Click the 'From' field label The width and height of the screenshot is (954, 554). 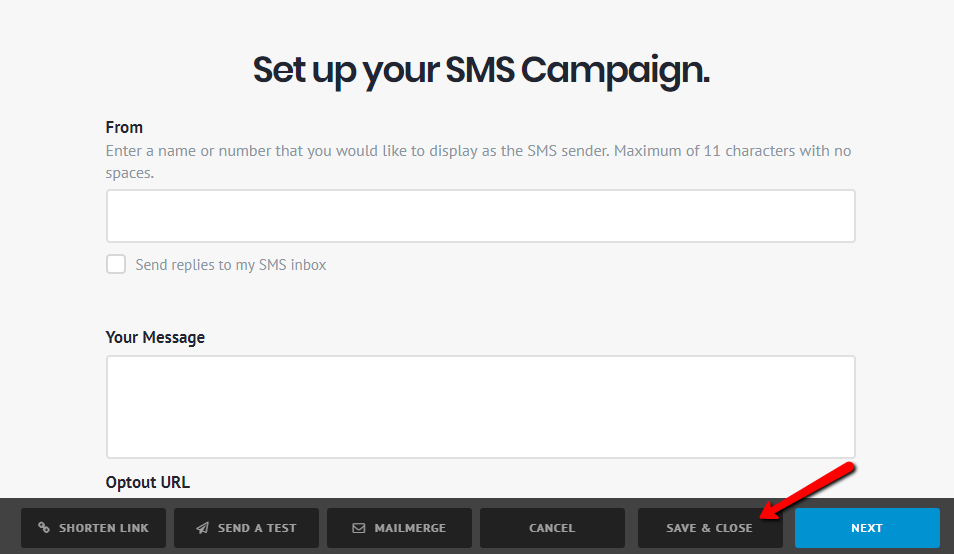pyautogui.click(x=124, y=127)
